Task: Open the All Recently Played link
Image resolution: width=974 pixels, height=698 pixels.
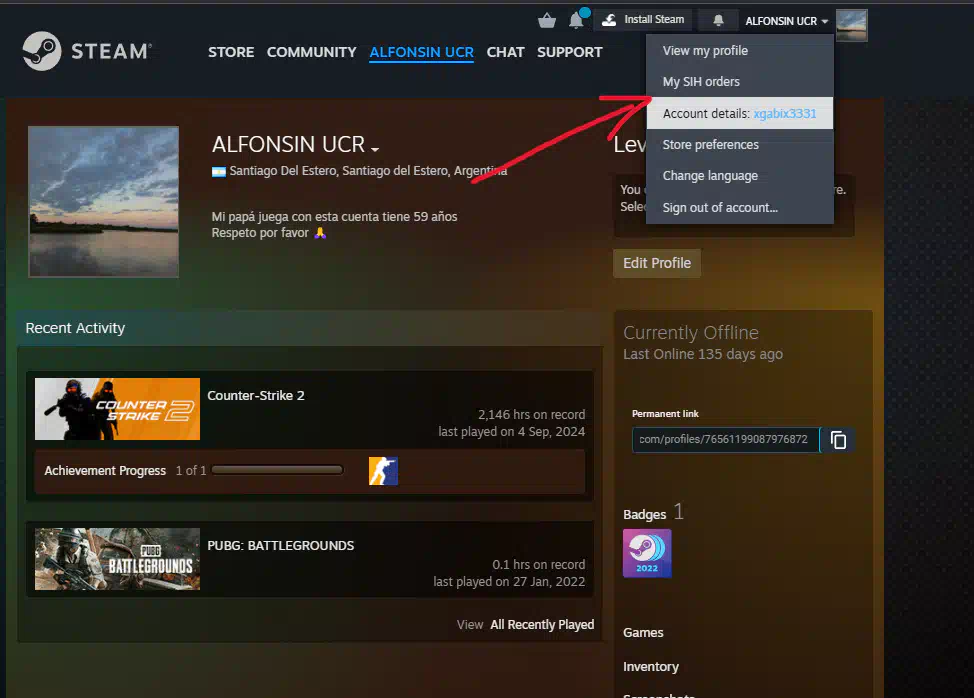Action: (541, 625)
